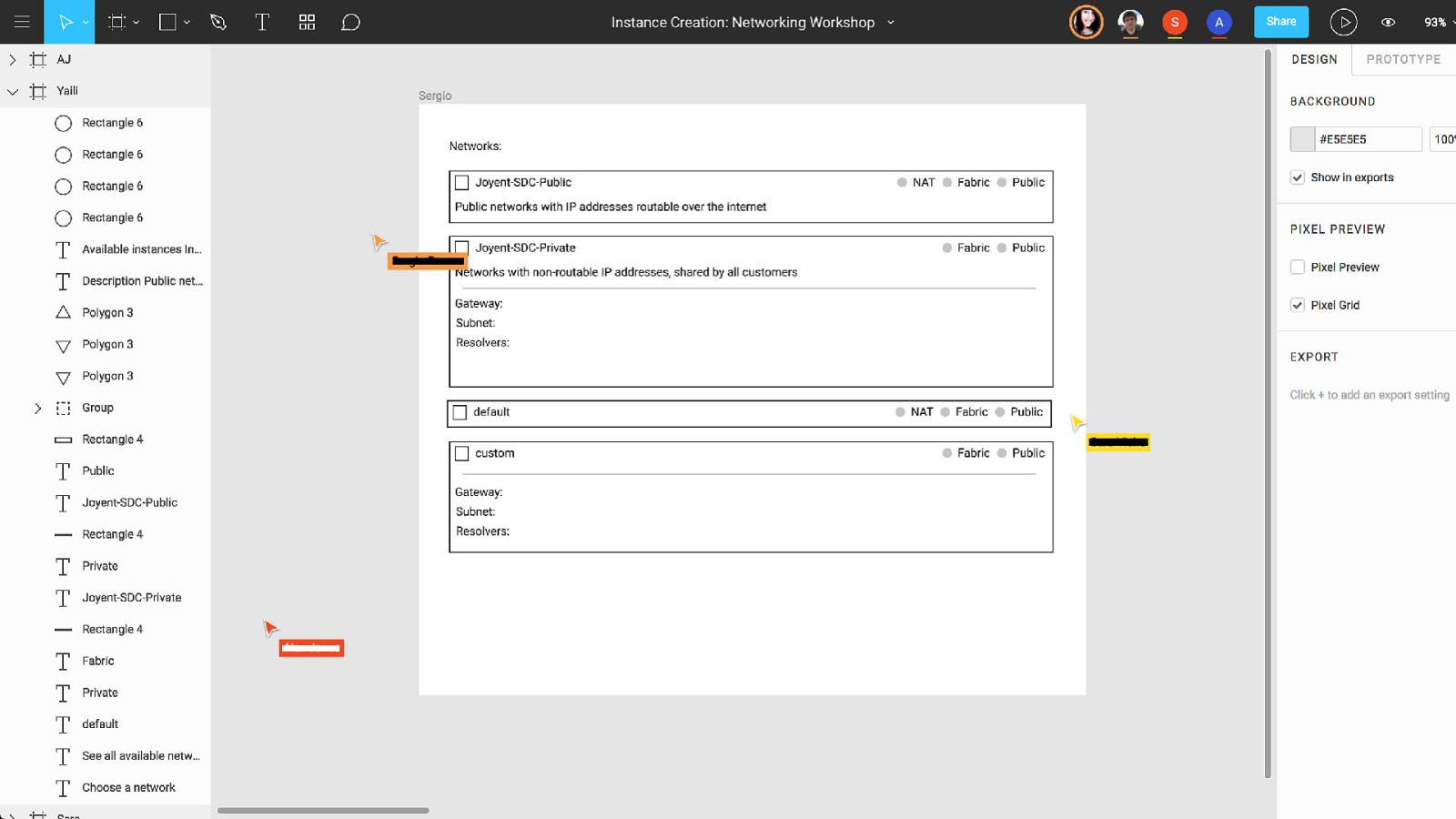Collapse the Yaili frame layer
The height and width of the screenshot is (819, 1456).
point(12,91)
